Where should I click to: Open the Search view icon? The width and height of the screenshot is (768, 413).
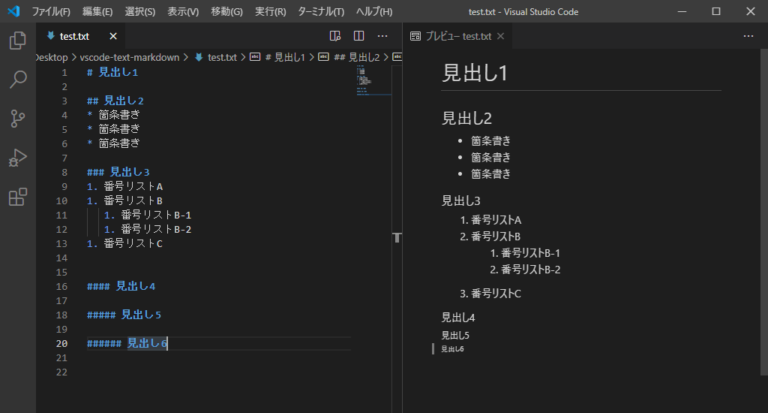[18, 79]
